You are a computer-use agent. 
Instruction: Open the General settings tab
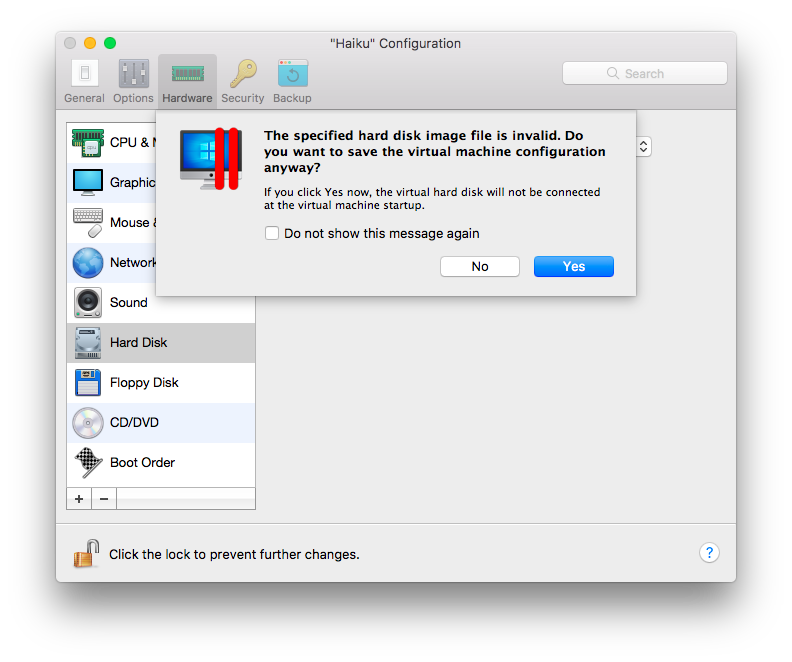pos(84,81)
